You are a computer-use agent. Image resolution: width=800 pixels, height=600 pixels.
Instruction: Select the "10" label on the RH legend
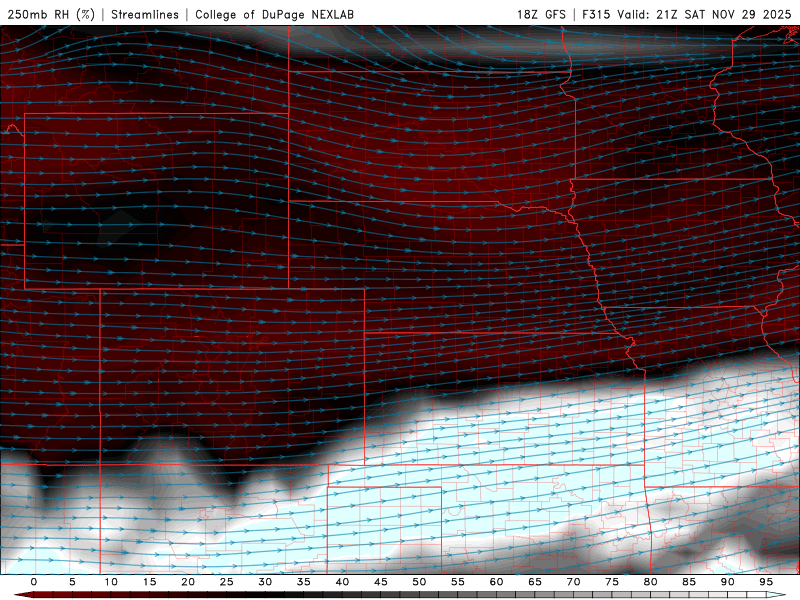click(111, 582)
